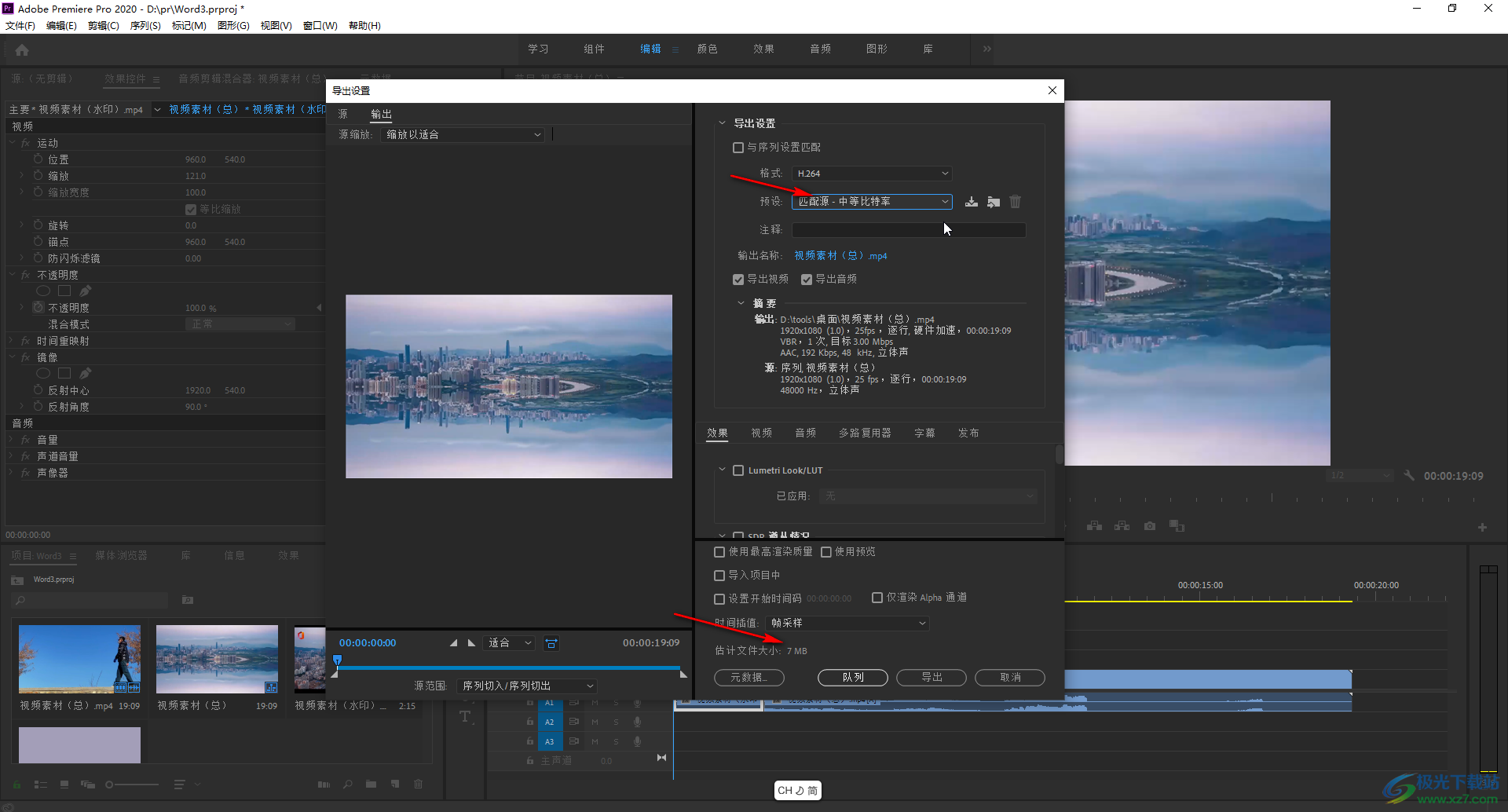Click the Home icon in Premiere
The height and width of the screenshot is (812, 1508).
click(x=22, y=50)
